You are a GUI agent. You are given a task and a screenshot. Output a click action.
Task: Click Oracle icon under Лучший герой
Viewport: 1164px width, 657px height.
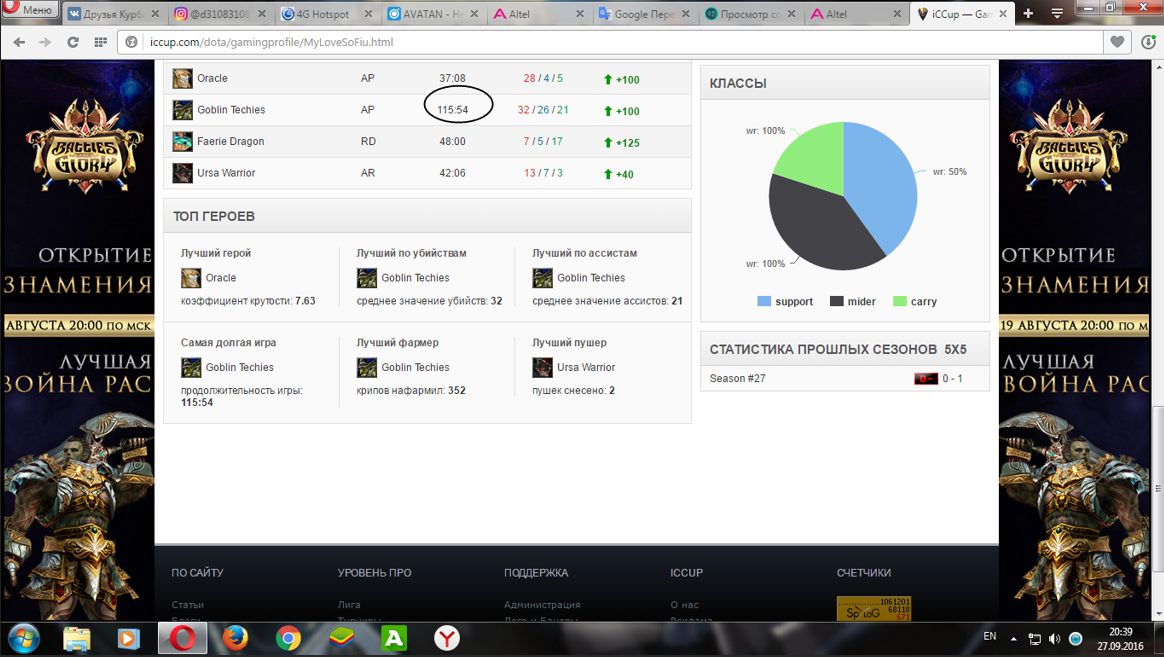(191, 278)
